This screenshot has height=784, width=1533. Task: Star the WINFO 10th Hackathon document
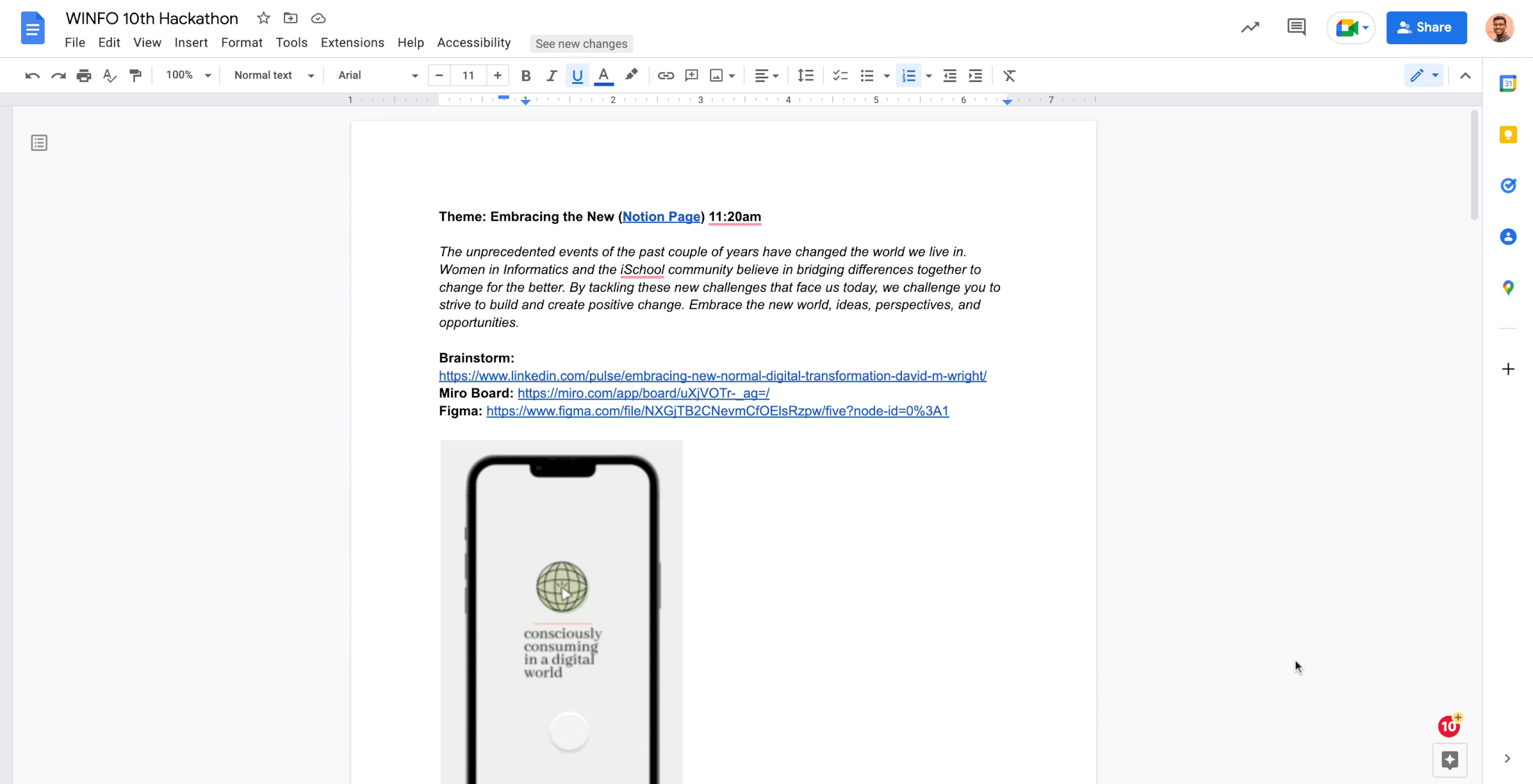pyautogui.click(x=264, y=18)
